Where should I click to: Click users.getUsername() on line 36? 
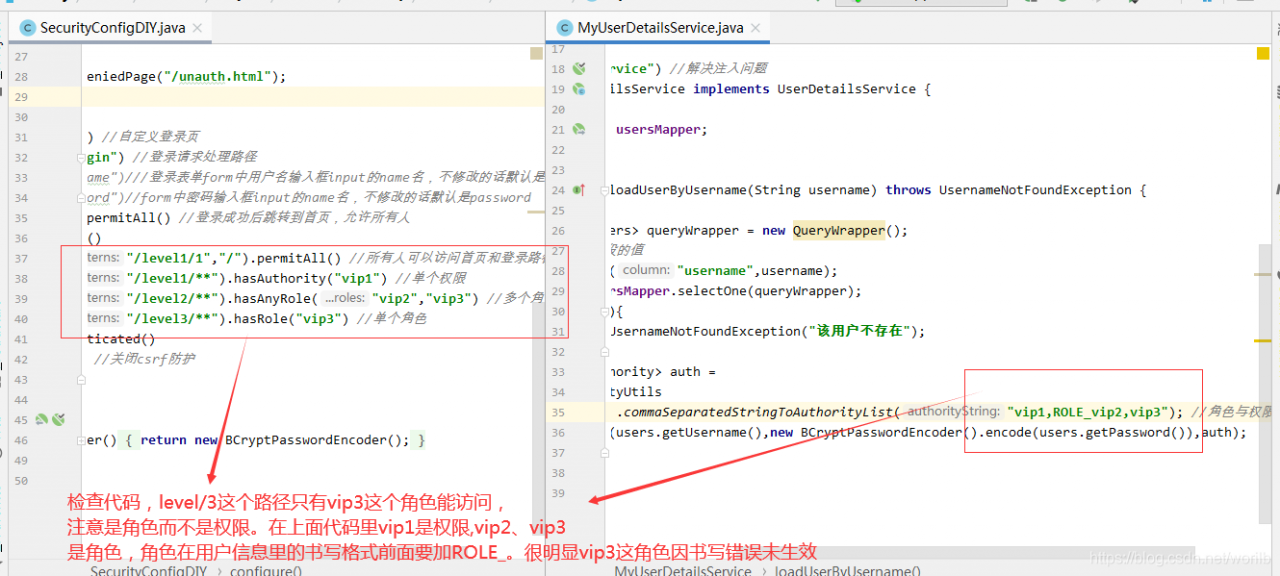(688, 432)
